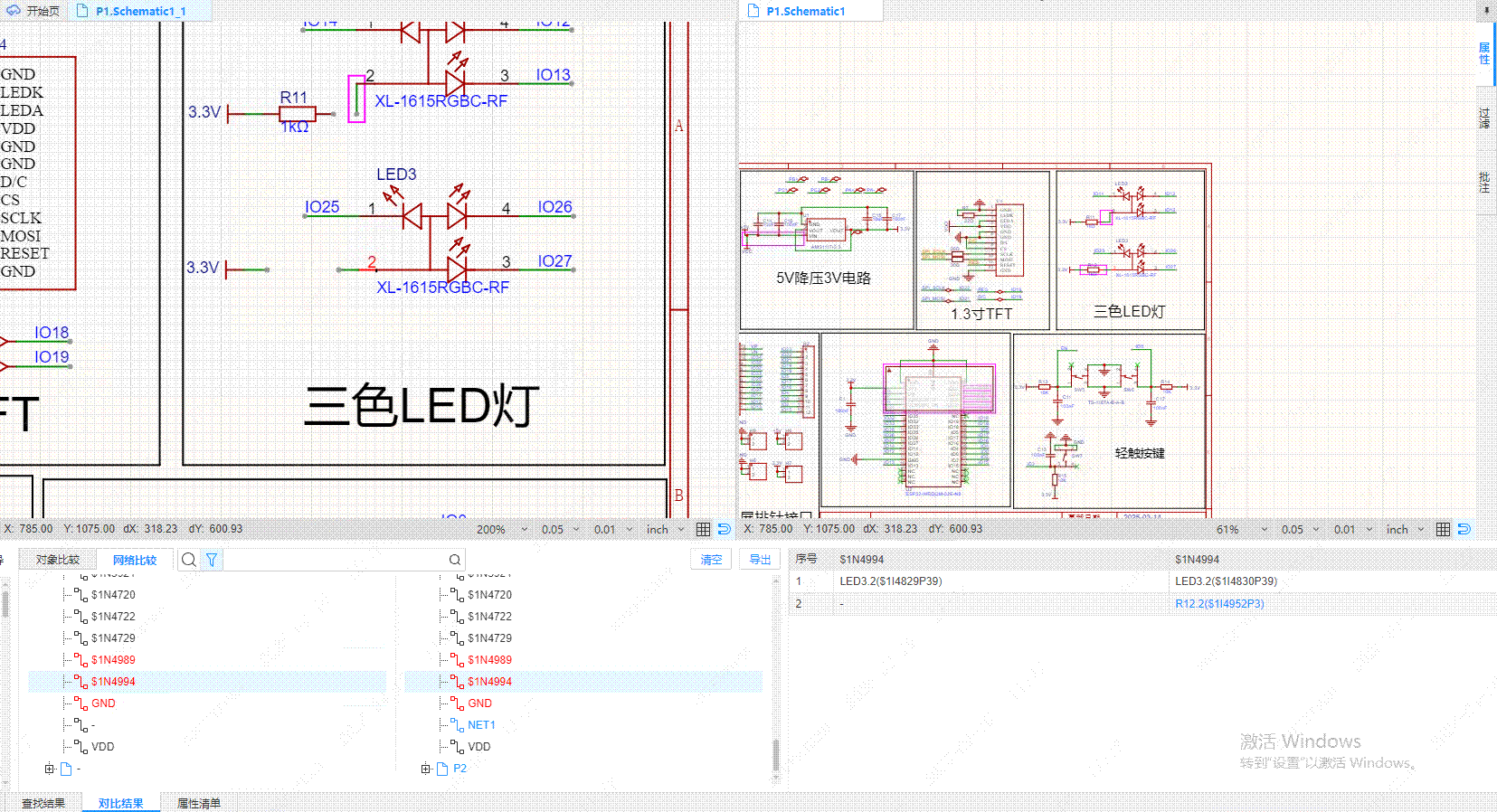Toggle the grid icon in right schematic status bar
The height and width of the screenshot is (812, 1497).
(1443, 529)
